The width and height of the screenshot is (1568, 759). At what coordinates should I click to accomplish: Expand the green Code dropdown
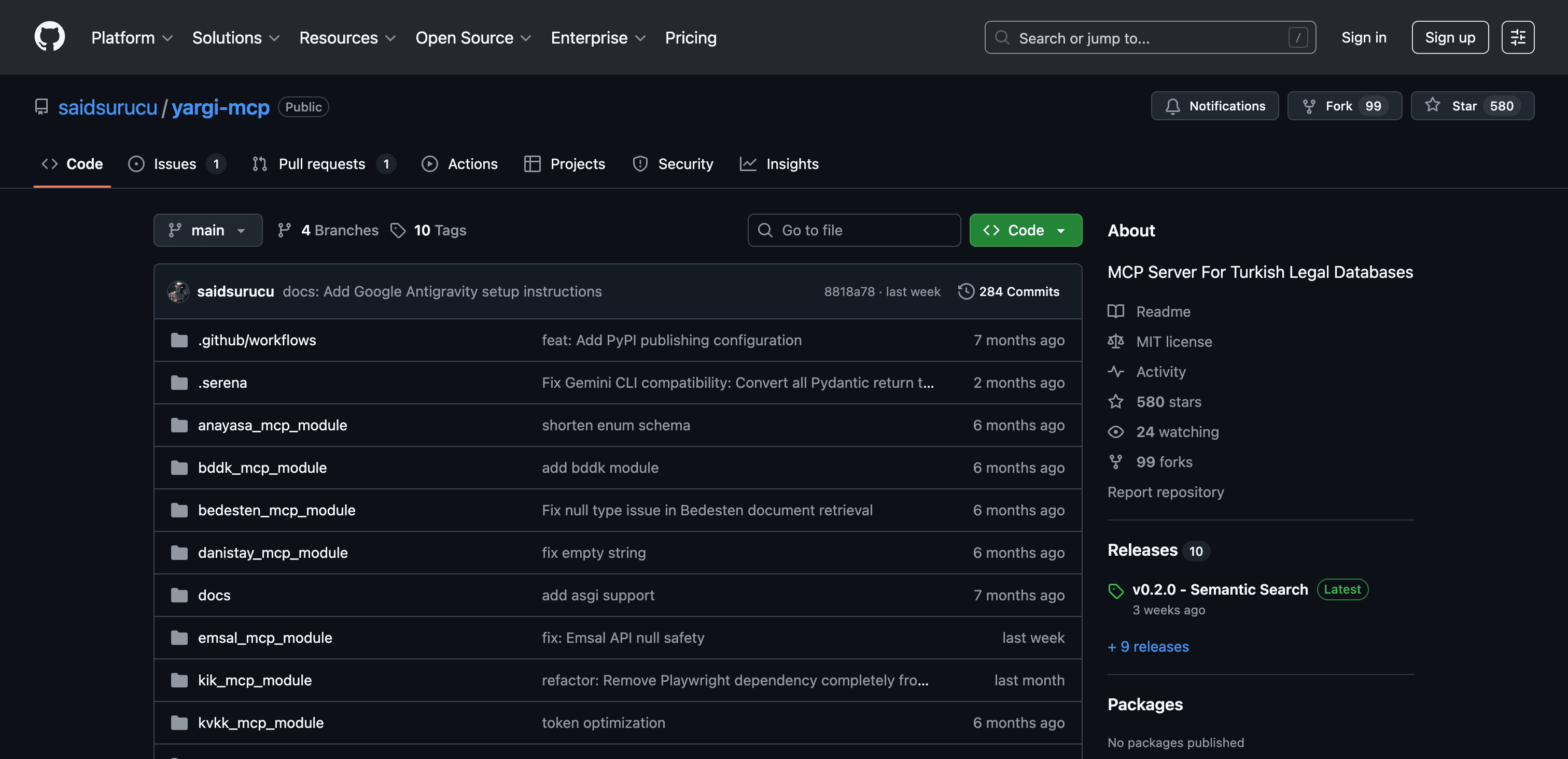(1025, 230)
